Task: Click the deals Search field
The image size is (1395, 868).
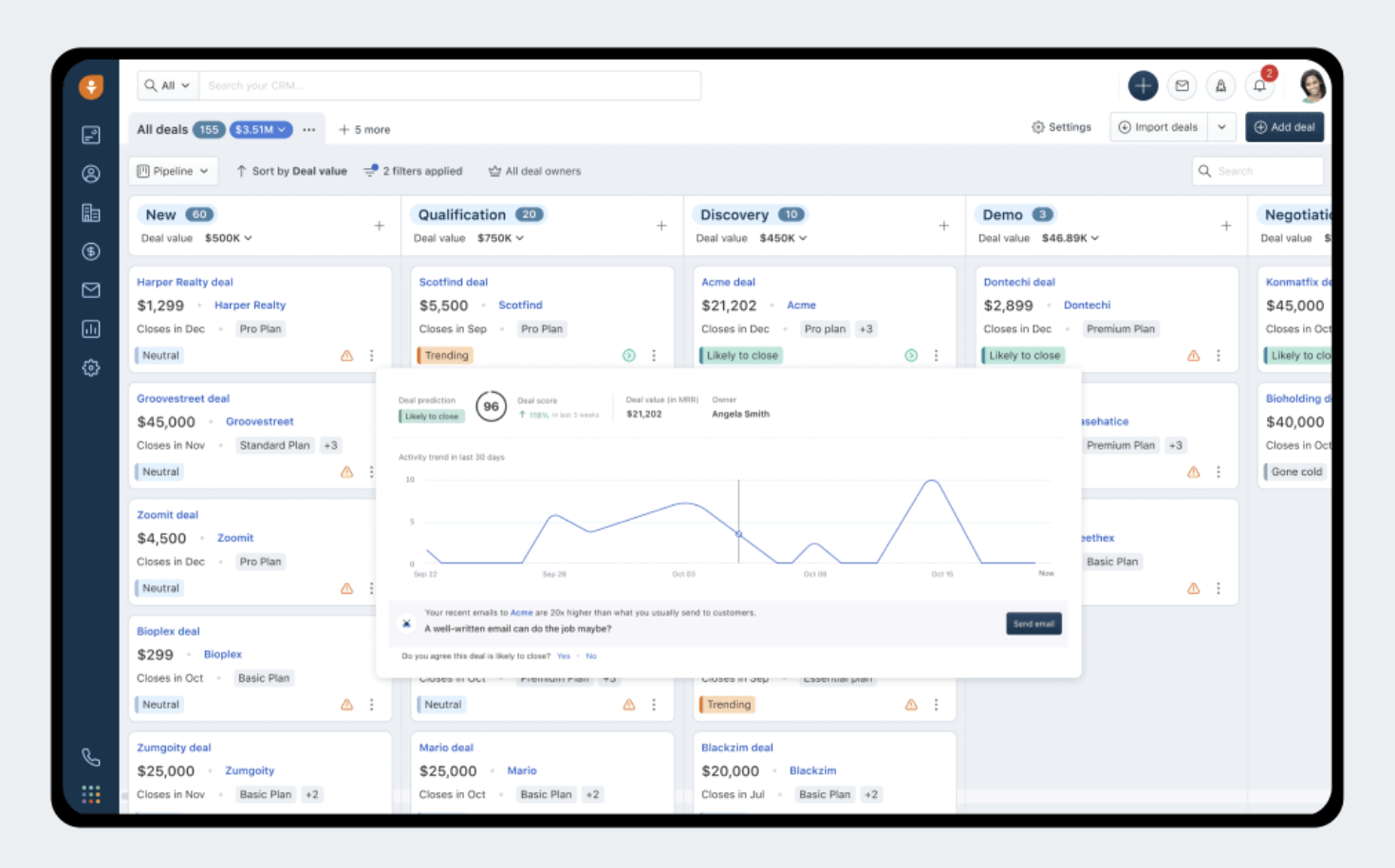Action: click(x=1257, y=171)
